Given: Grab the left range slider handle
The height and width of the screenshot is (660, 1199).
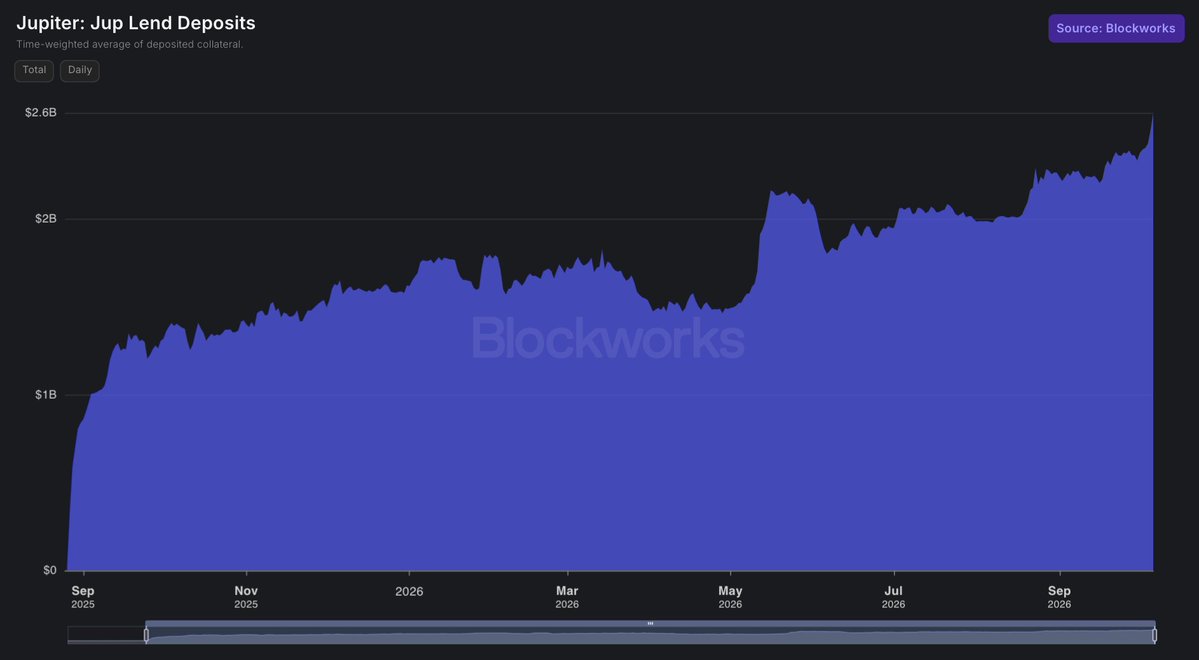Looking at the screenshot, I should click(x=146, y=635).
